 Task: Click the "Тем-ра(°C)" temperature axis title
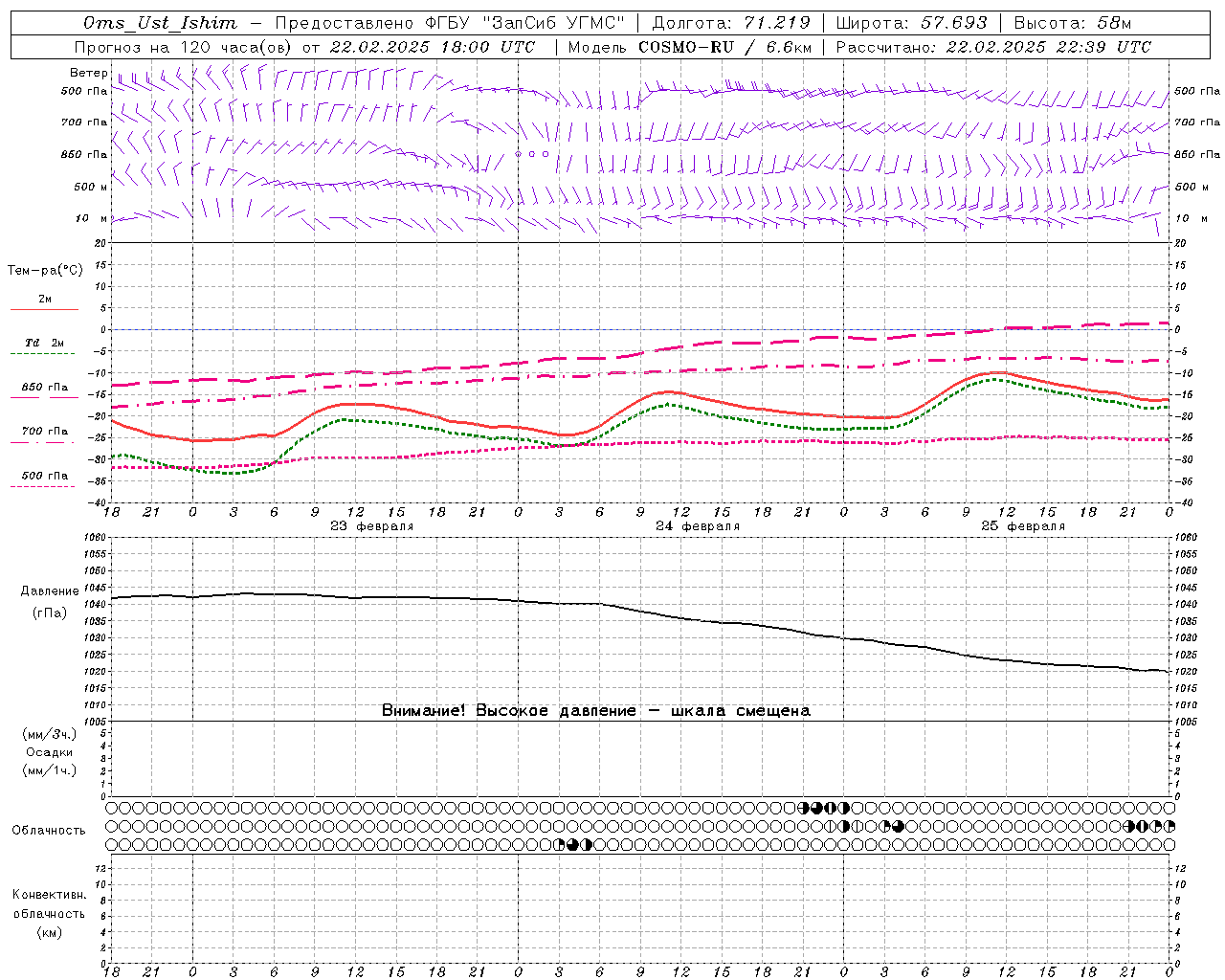point(45,271)
